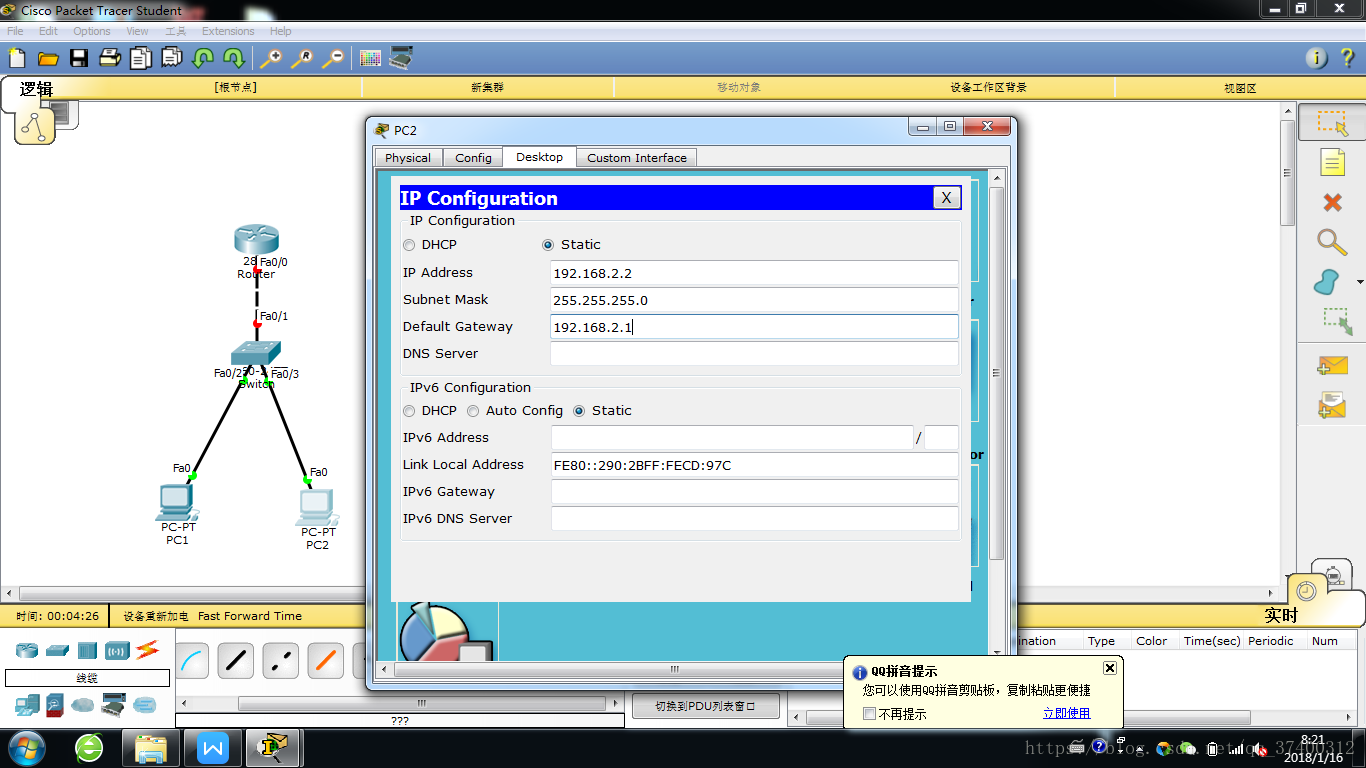Close IP Configuration with the X button
This screenshot has width=1366, height=768.
coord(946,198)
